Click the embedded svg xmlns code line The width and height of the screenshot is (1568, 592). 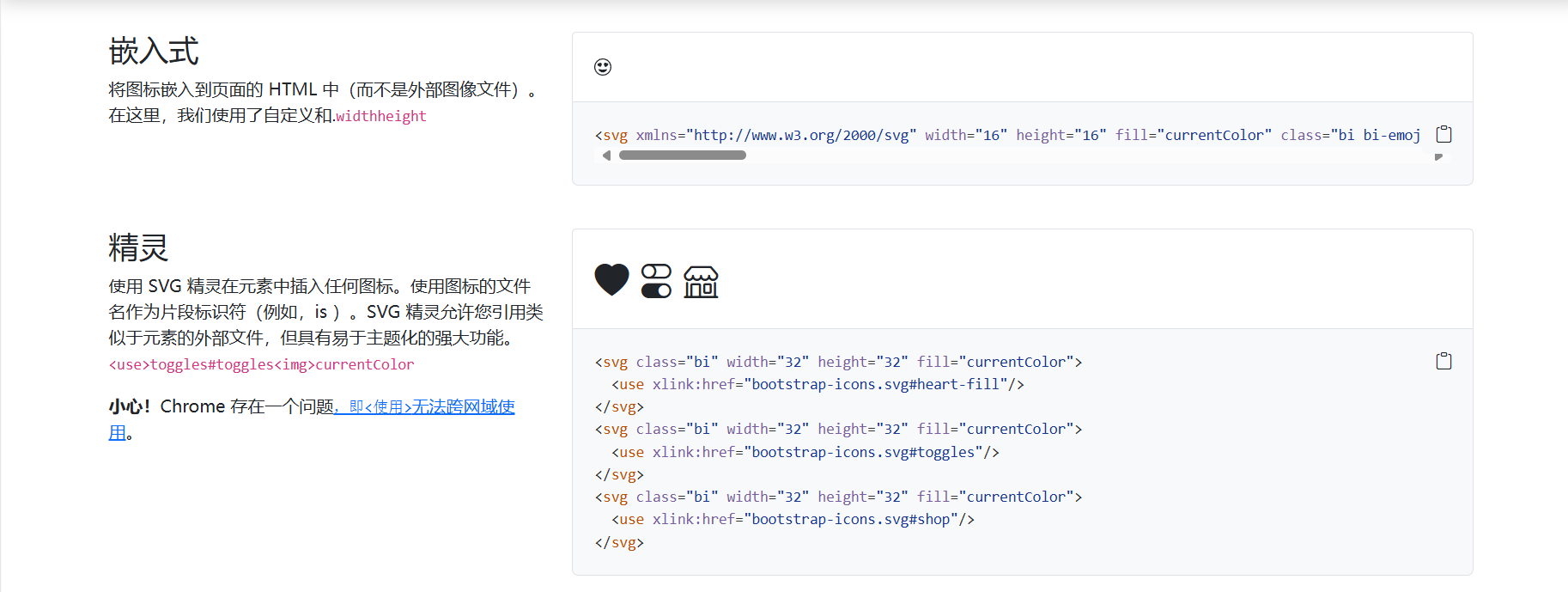tap(1008, 135)
